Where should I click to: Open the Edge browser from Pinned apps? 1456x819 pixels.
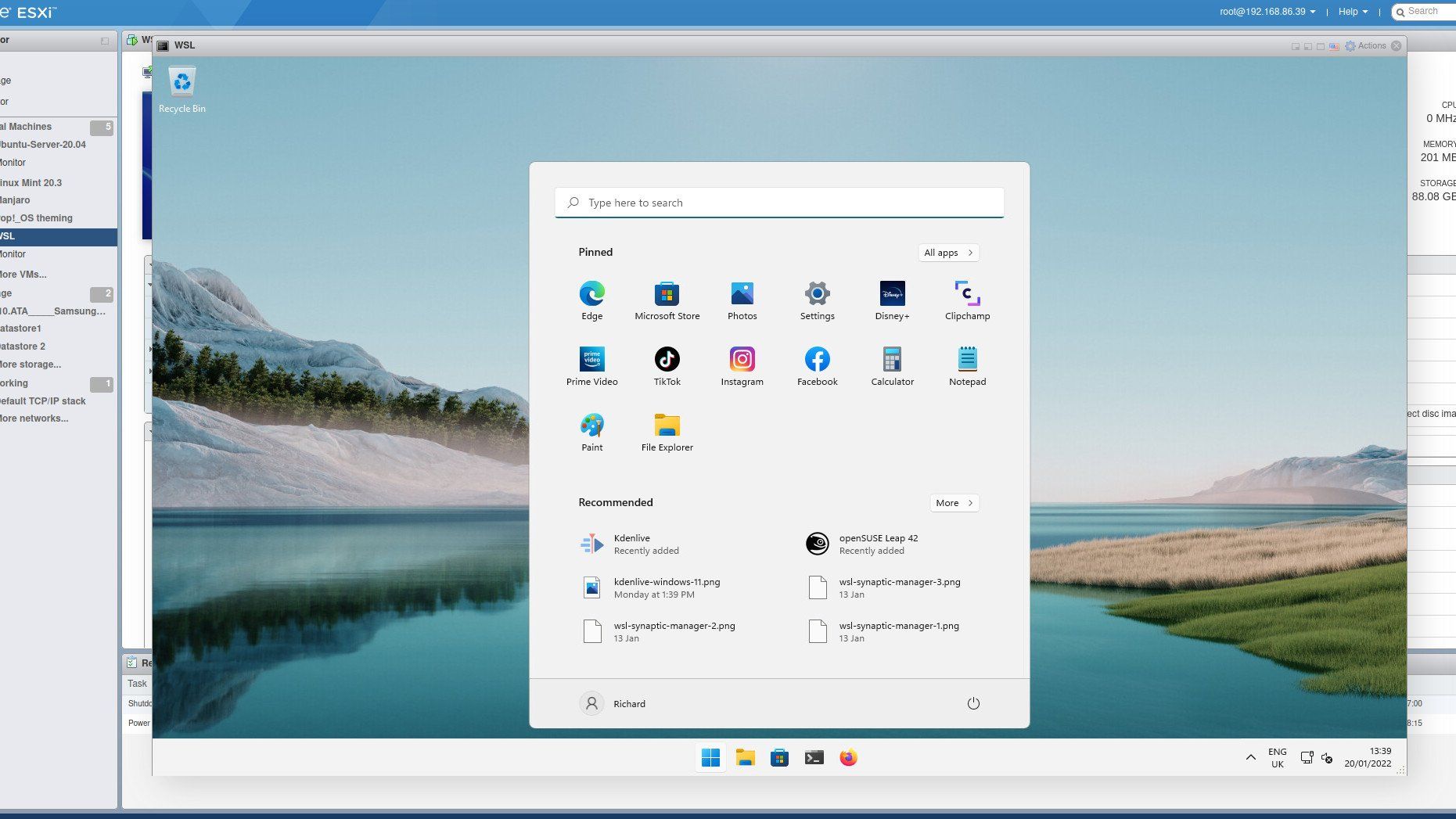click(x=591, y=300)
